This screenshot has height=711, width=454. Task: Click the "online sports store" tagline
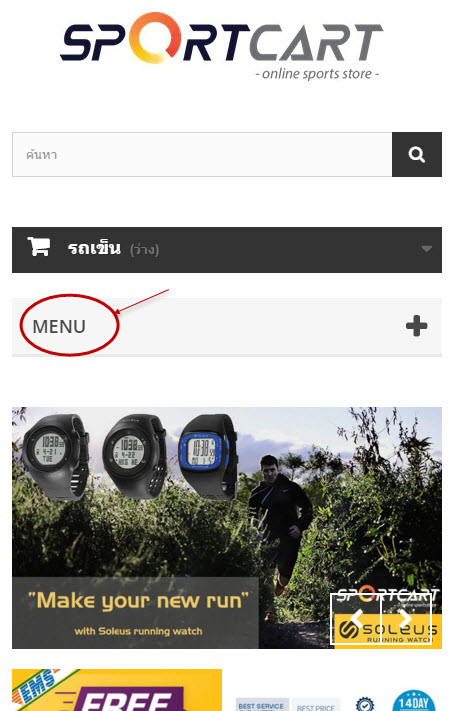coord(317,73)
